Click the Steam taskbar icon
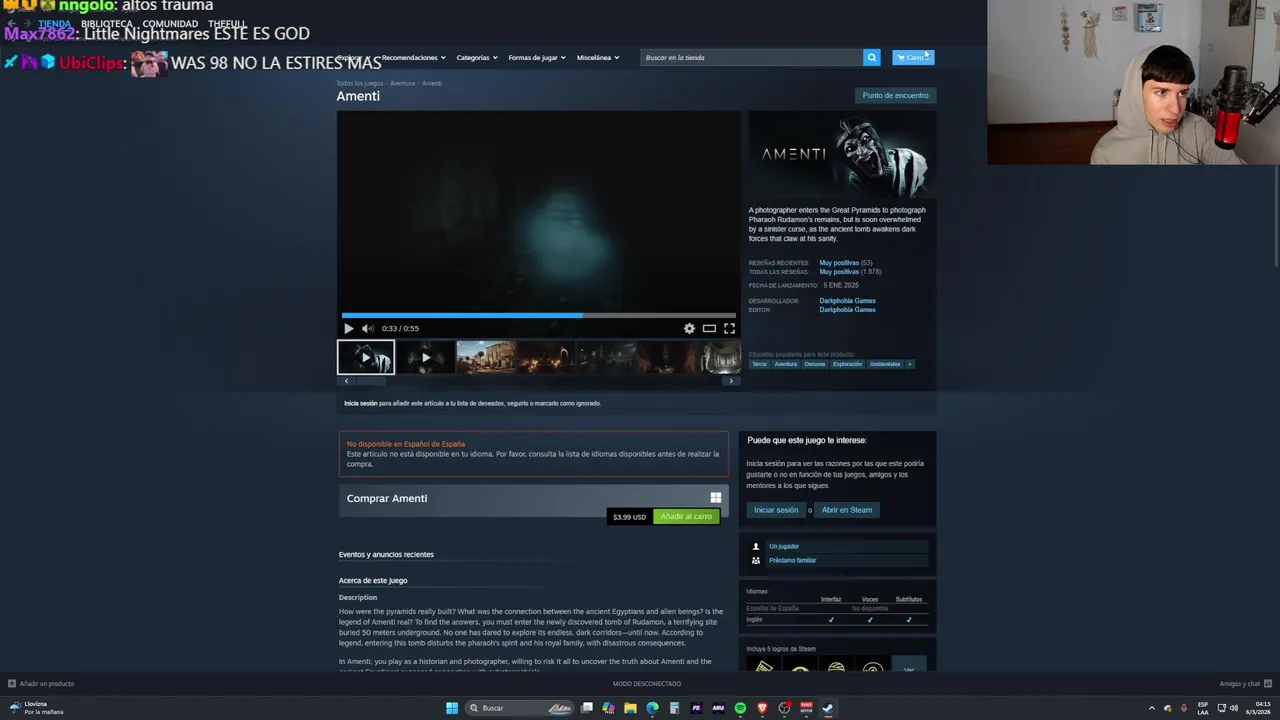 (828, 708)
